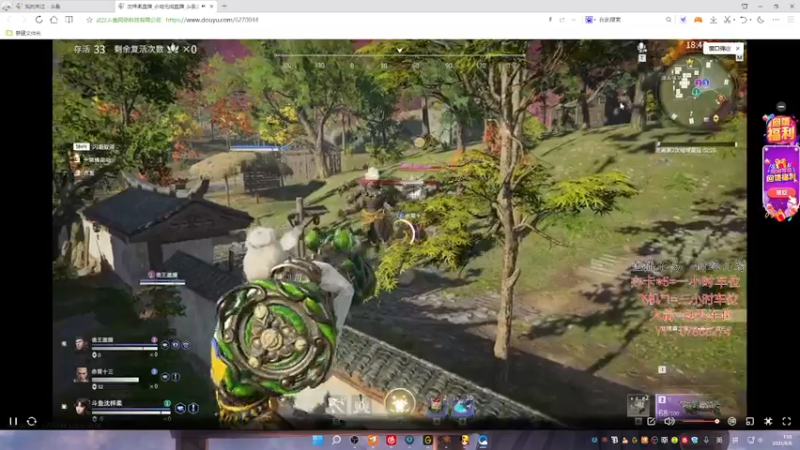The width and height of the screenshot is (800, 450).
Task: Go to browser home page icon
Action: (54, 19)
